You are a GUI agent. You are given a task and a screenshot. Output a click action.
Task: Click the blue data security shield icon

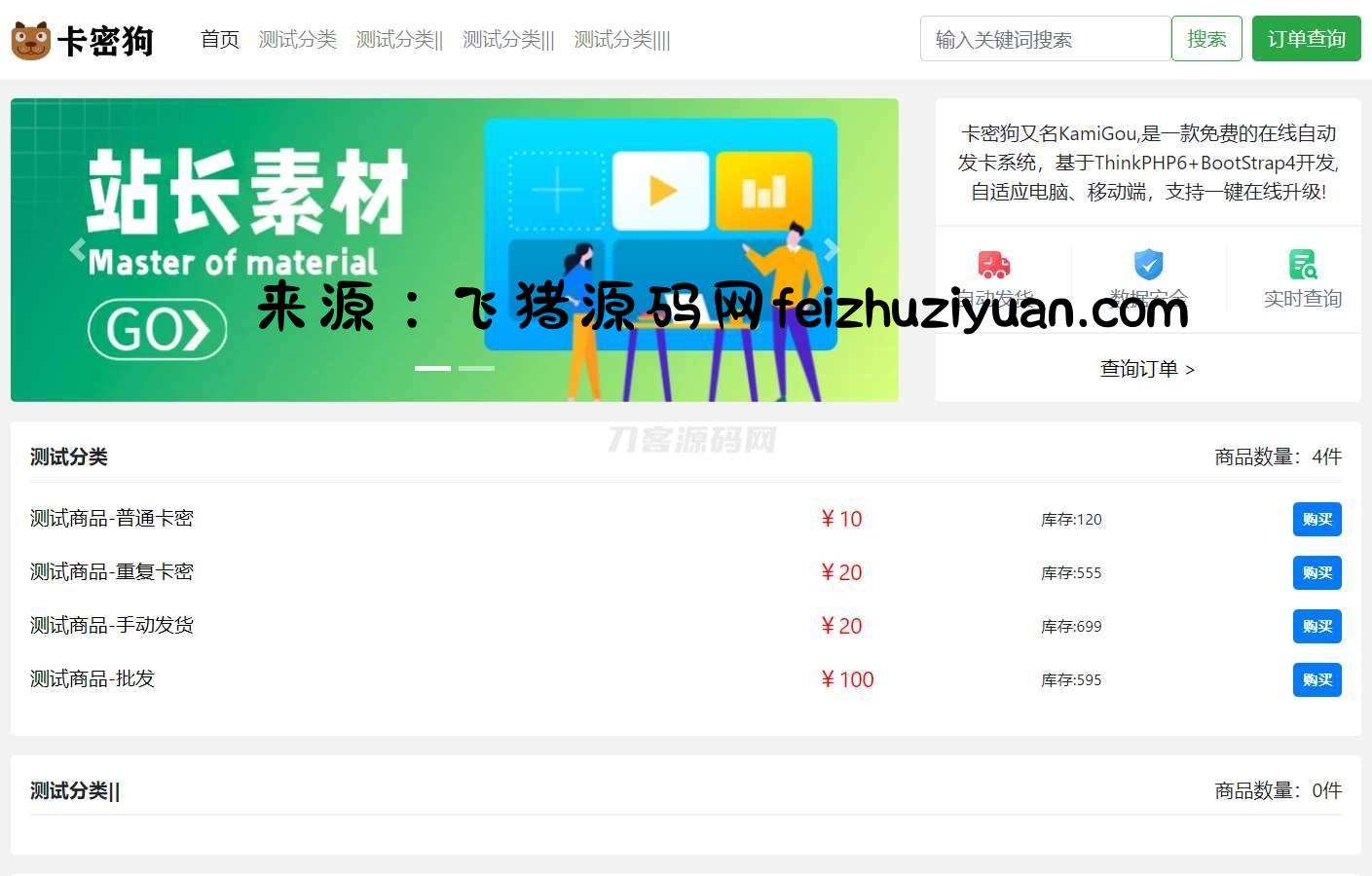point(1148,265)
